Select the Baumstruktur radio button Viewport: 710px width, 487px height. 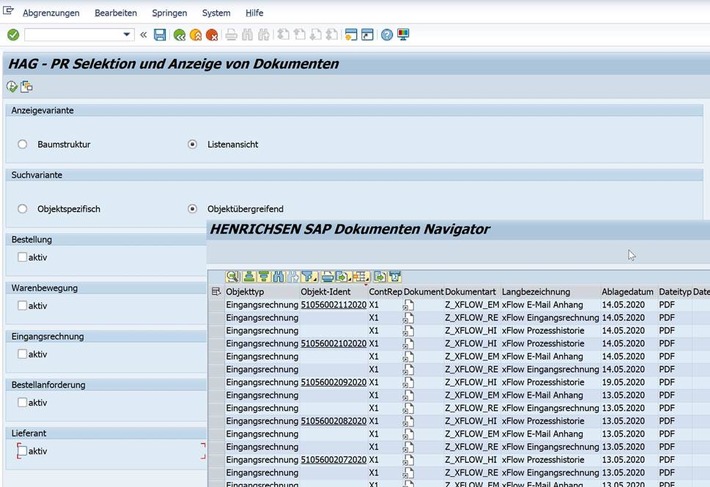[22, 144]
